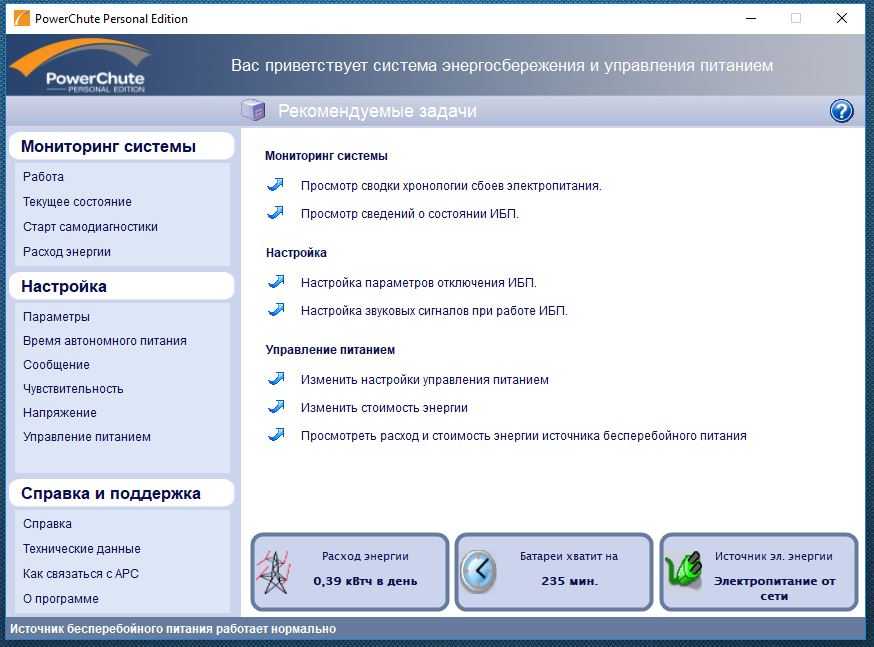Open Просмотреть расход и стоимость энергии link
The height and width of the screenshot is (647, 874).
523,436
